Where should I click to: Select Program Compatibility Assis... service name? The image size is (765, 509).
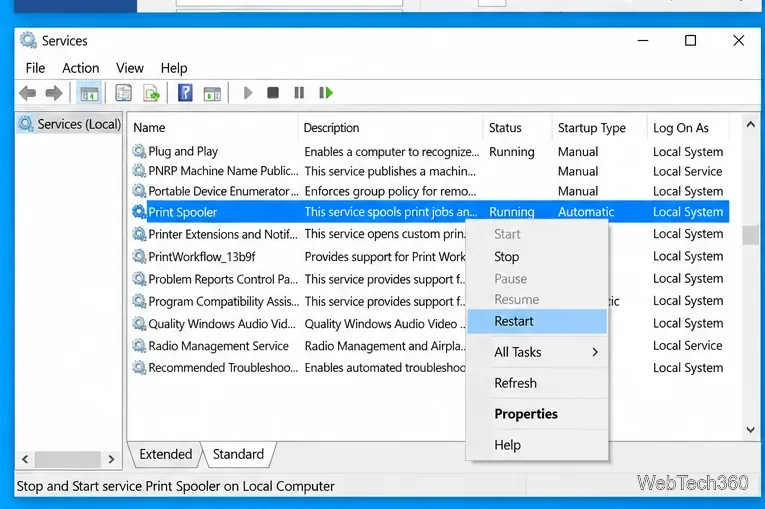[x=223, y=301]
